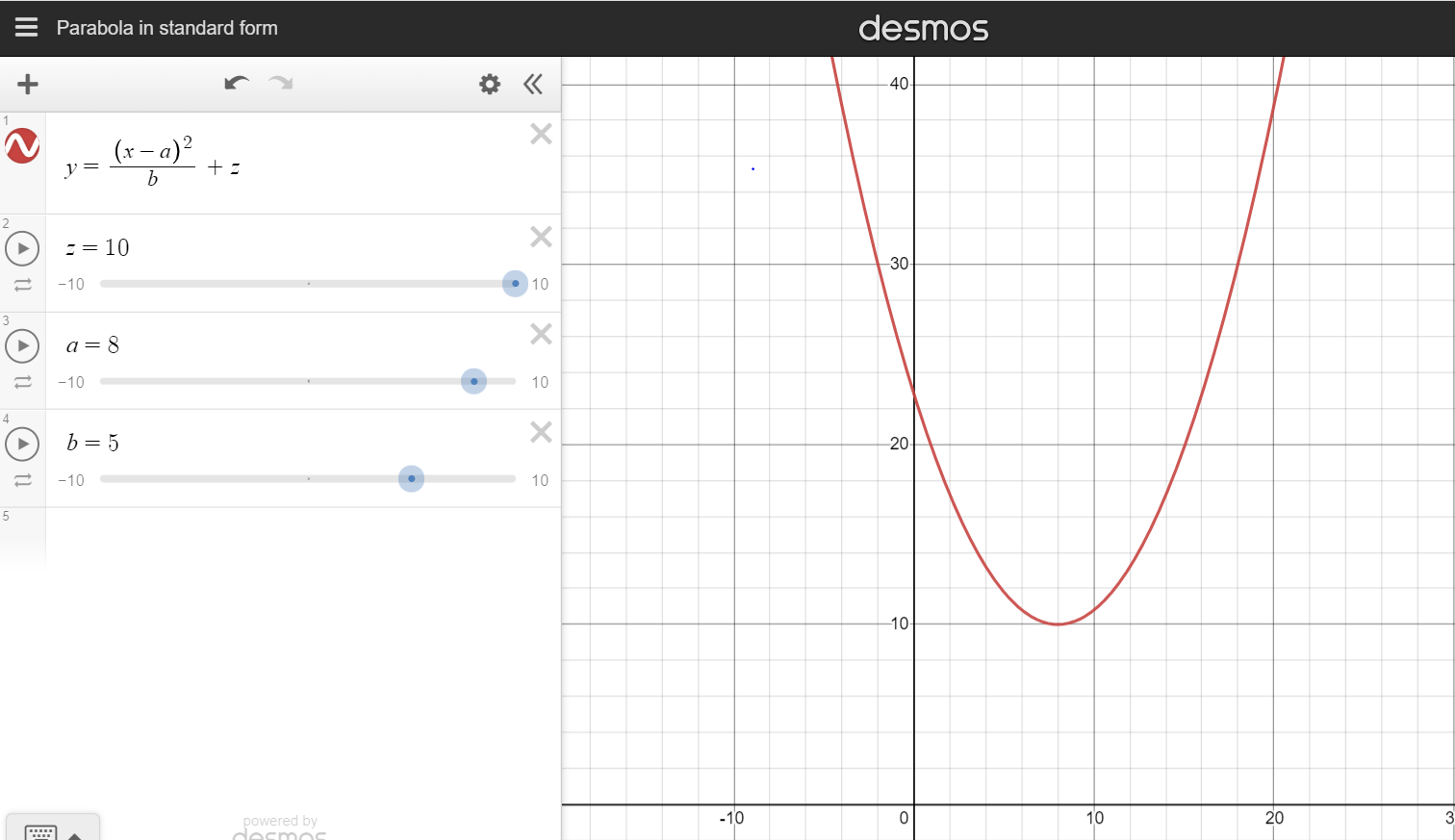Change z slider animation loop mode
Image resolution: width=1455 pixels, height=840 pixels.
click(23, 285)
